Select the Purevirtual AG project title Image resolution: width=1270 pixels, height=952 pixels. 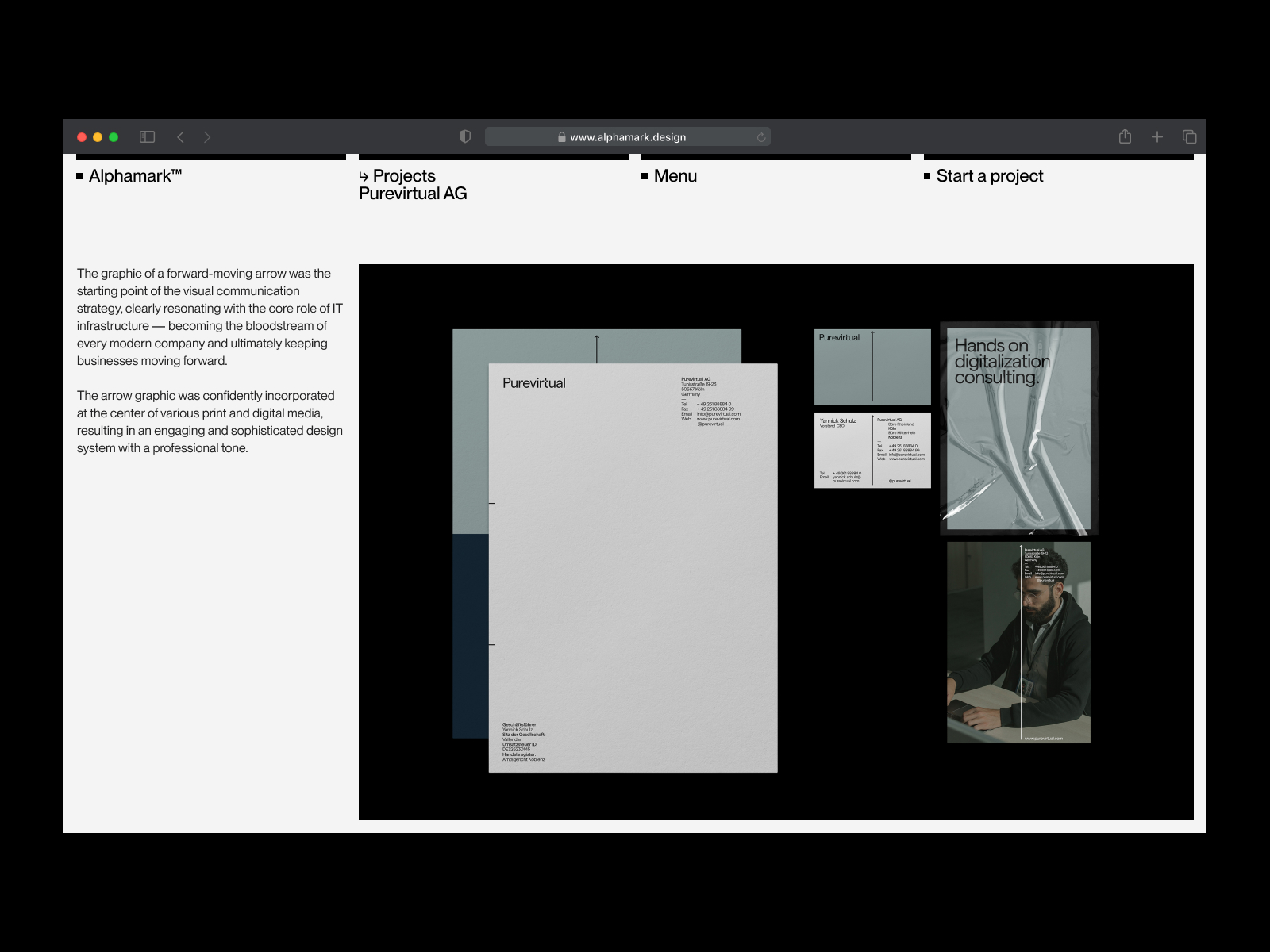tap(413, 194)
